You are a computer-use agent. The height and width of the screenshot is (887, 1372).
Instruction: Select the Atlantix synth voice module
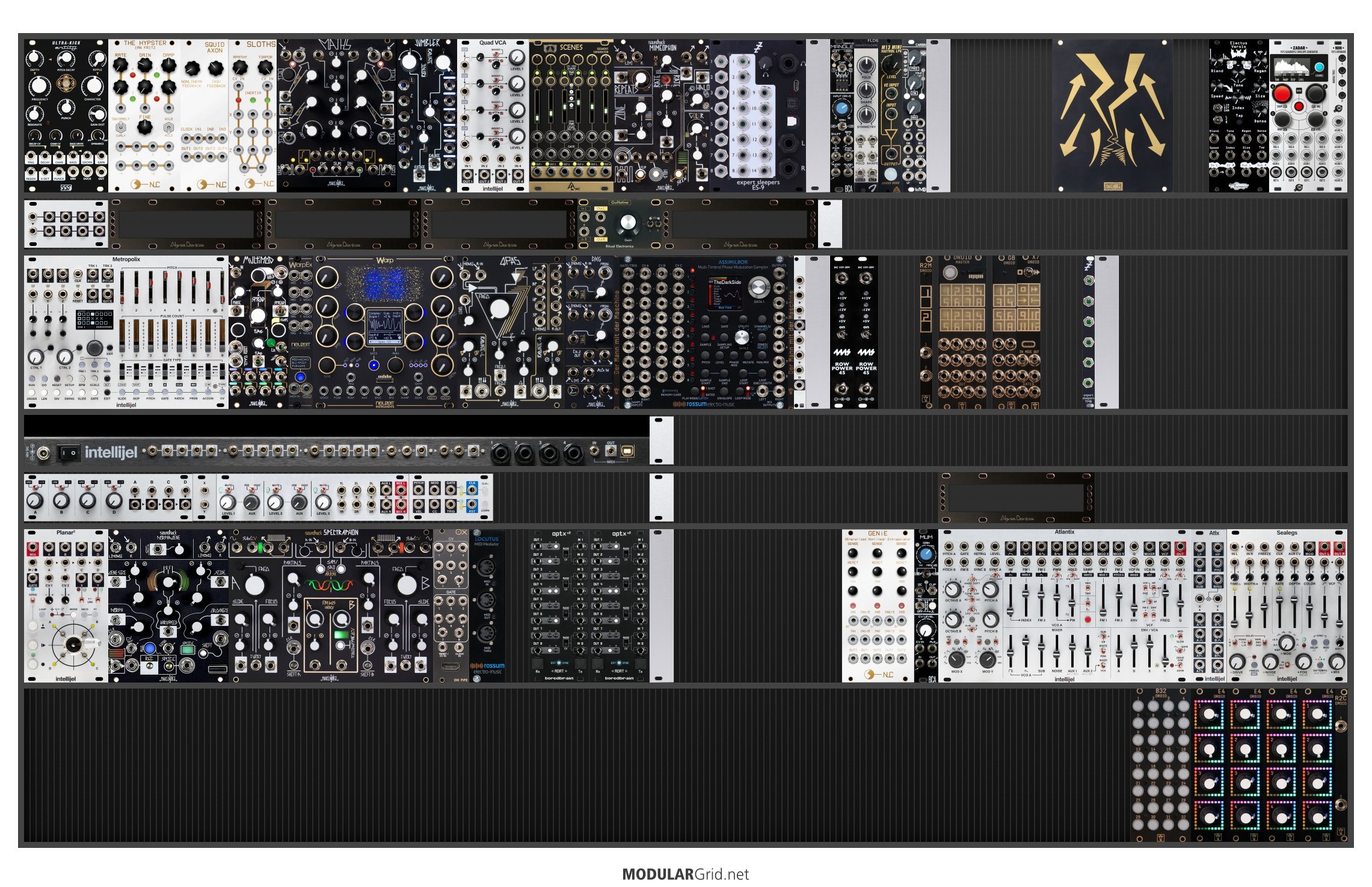pos(1065,606)
